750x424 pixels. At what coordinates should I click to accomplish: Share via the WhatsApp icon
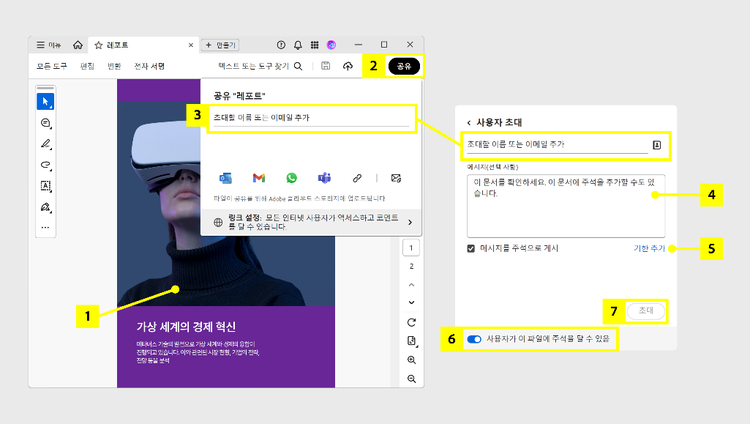[291, 178]
